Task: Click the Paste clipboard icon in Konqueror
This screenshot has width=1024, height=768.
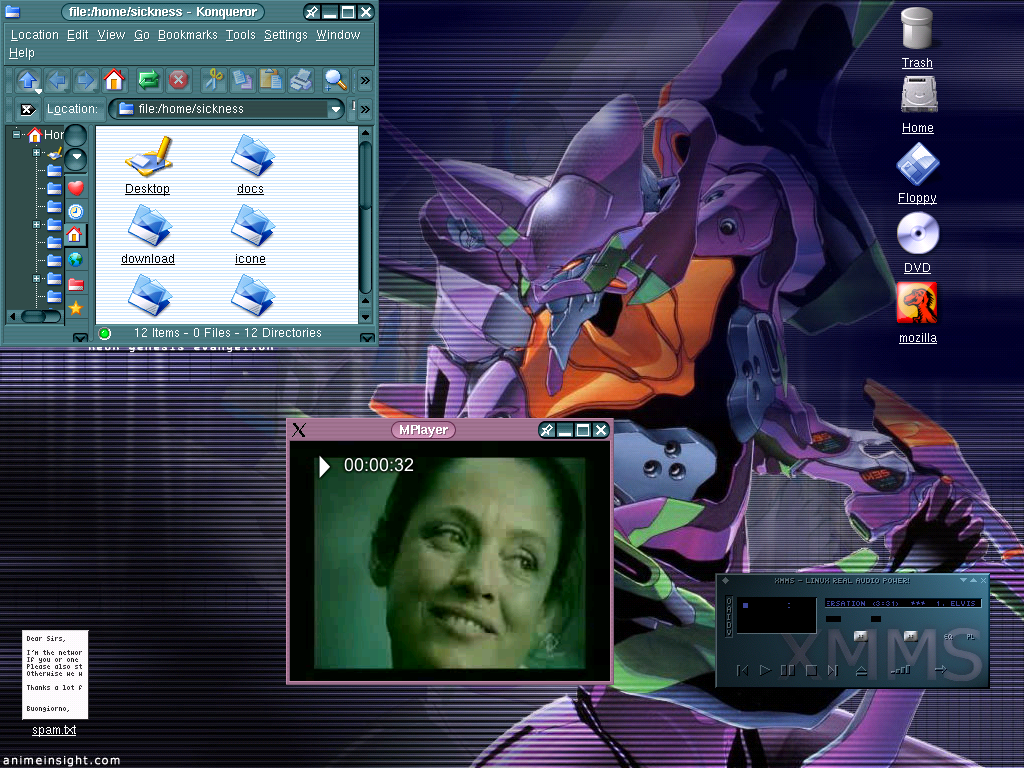Action: click(270, 80)
